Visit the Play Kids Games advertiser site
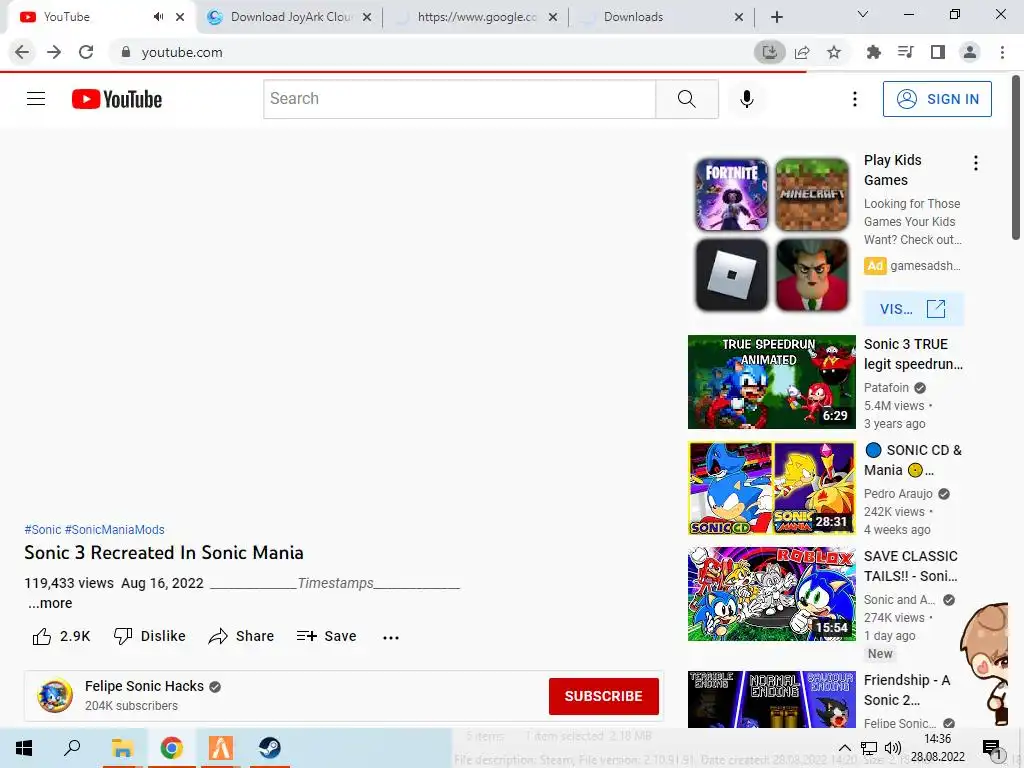Viewport: 1024px width, 768px height. (x=913, y=309)
